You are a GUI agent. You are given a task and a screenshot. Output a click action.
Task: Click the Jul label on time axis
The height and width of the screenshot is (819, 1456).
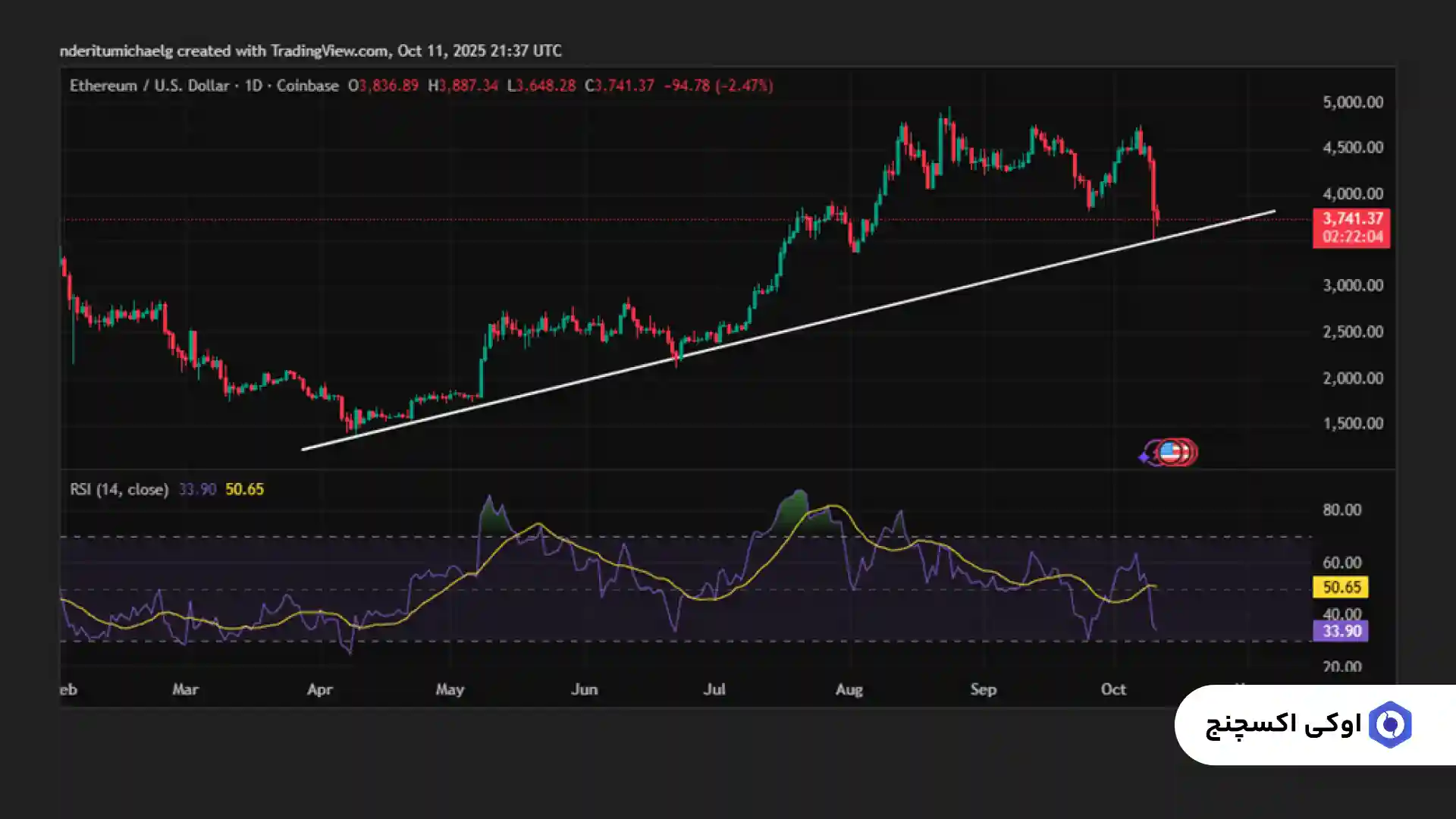pyautogui.click(x=714, y=689)
